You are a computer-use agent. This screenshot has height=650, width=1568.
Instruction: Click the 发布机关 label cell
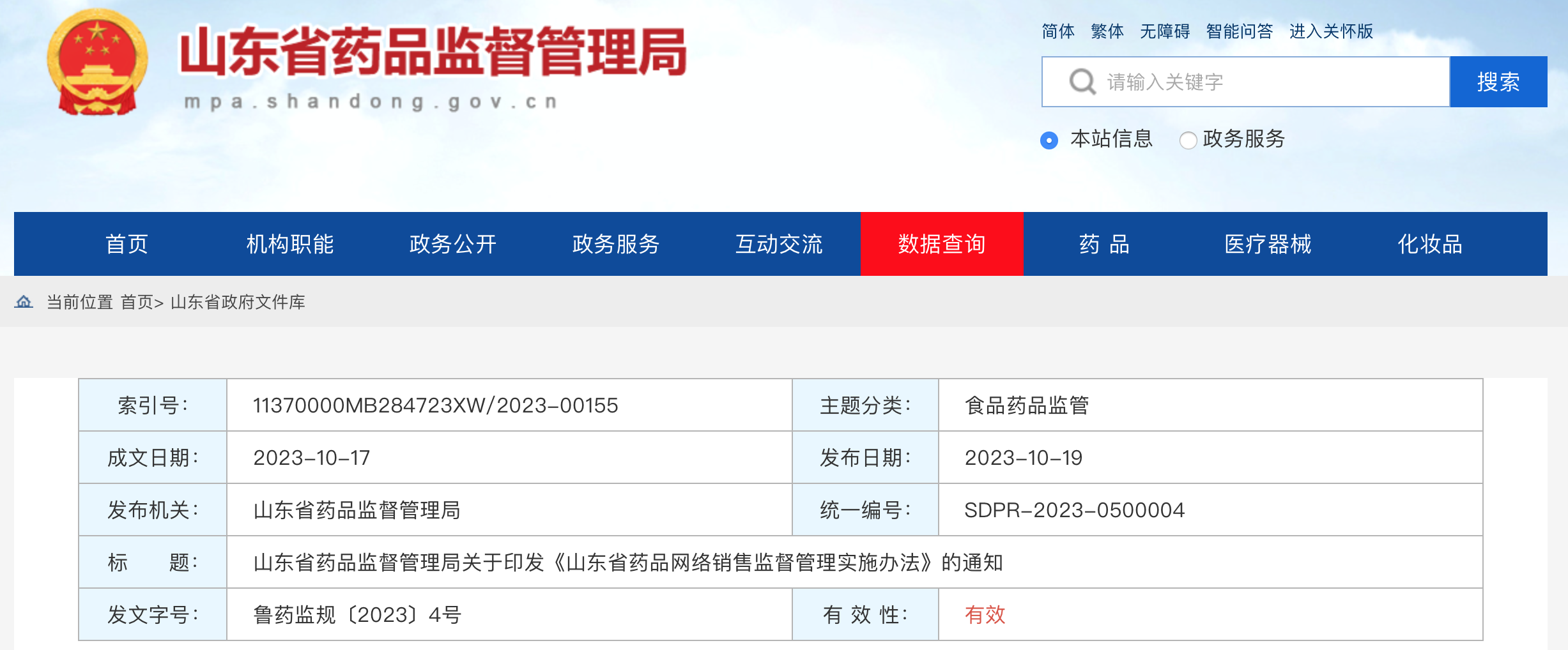pyautogui.click(x=153, y=510)
